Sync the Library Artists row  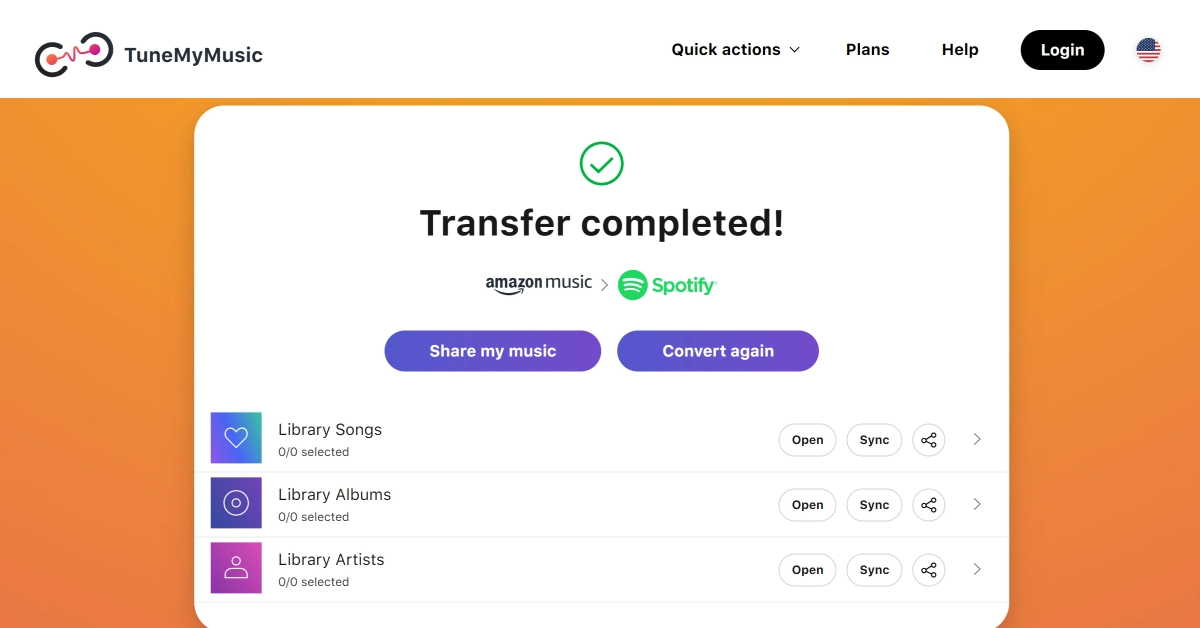(x=874, y=570)
